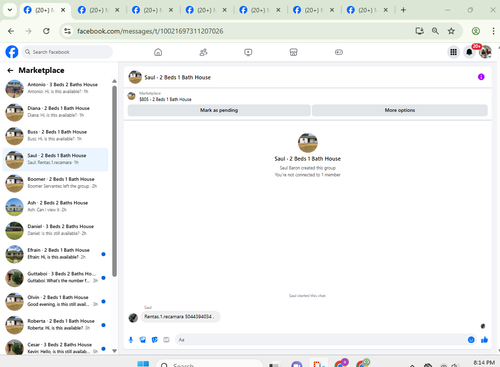Click Saul - 2 Beds 1 Bath House header
Screen dimensions: 500x367
click(177, 77)
